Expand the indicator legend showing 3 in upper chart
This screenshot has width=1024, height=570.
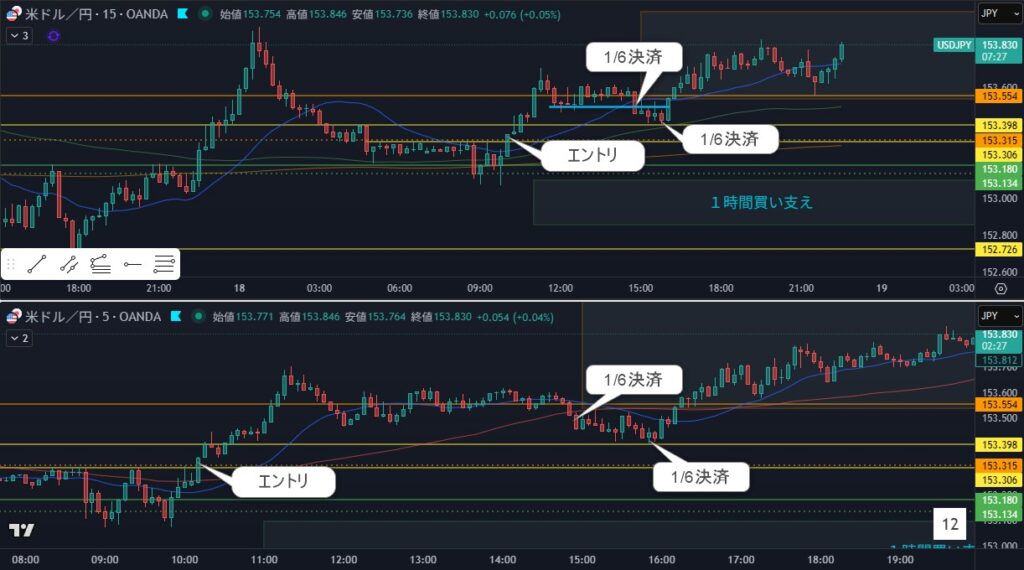pyautogui.click(x=19, y=35)
